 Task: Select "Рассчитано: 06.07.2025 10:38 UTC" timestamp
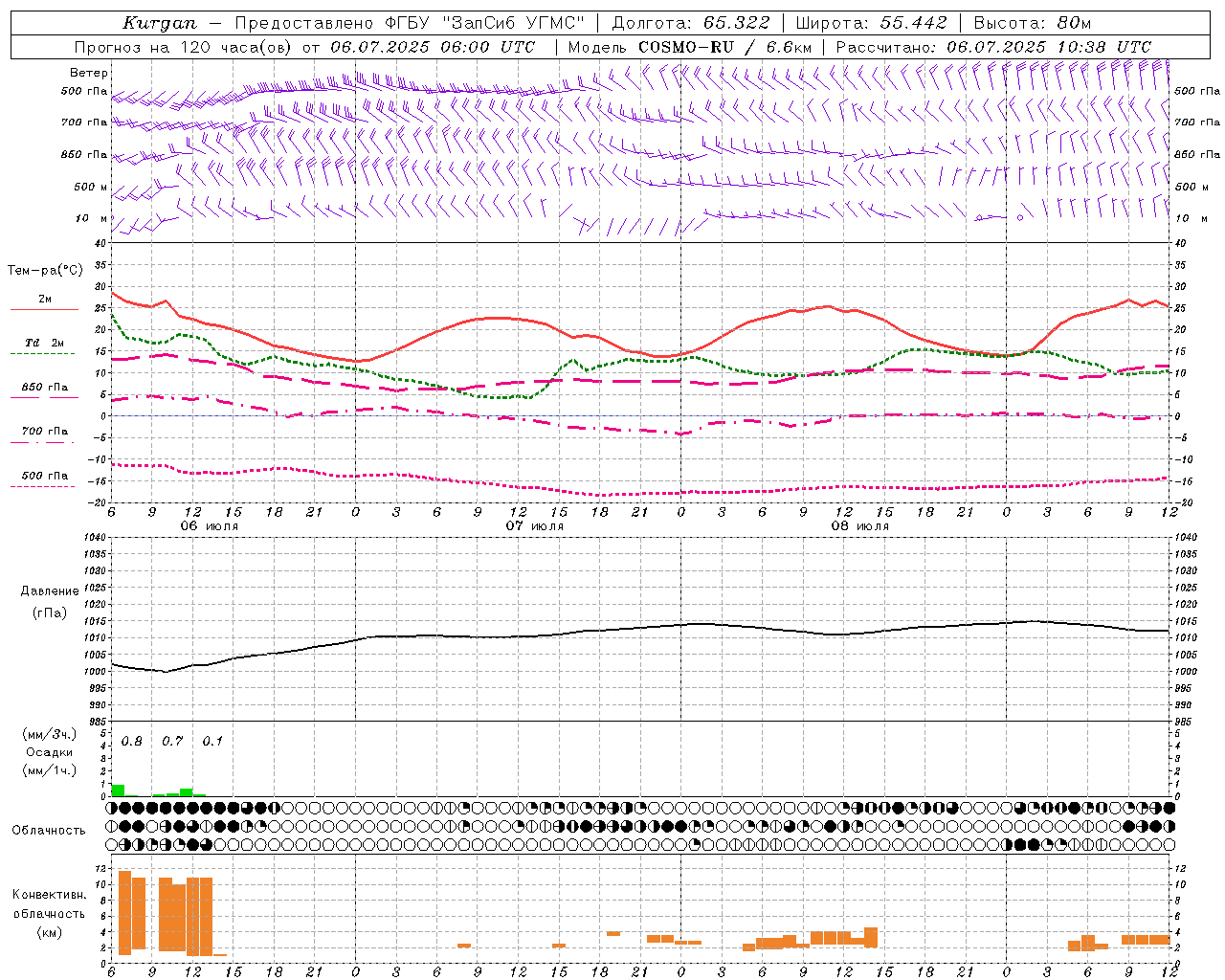point(993,47)
